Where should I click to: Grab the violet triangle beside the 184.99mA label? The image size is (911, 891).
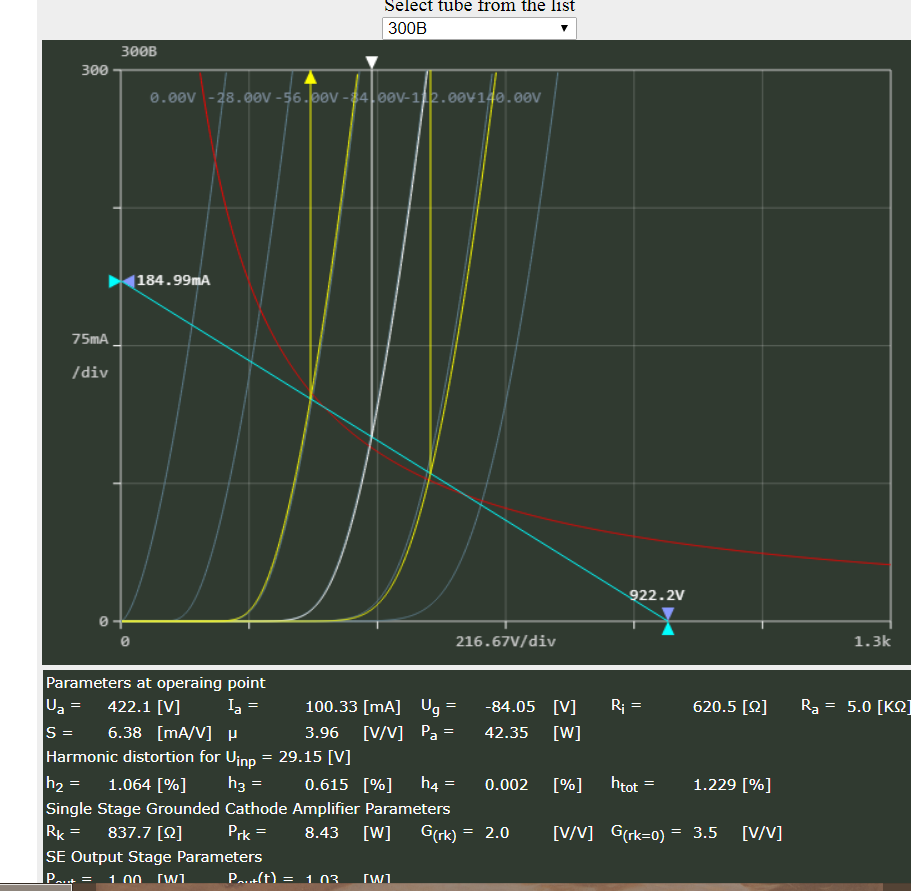(127, 281)
